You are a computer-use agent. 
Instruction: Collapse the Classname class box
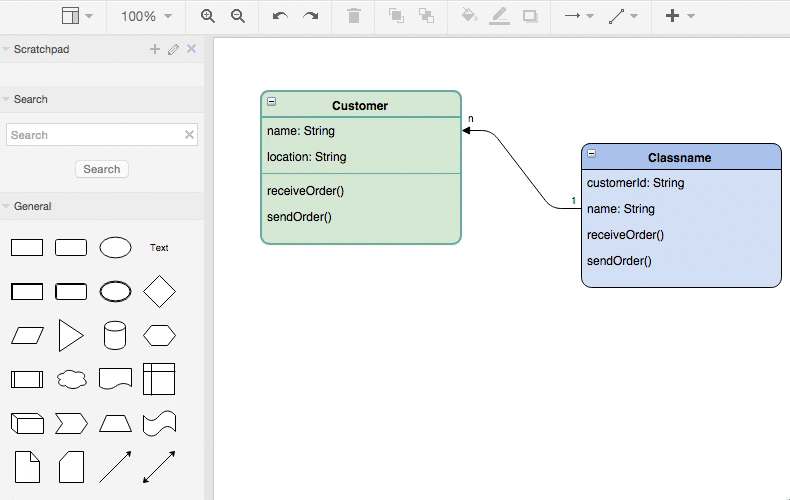tap(592, 154)
